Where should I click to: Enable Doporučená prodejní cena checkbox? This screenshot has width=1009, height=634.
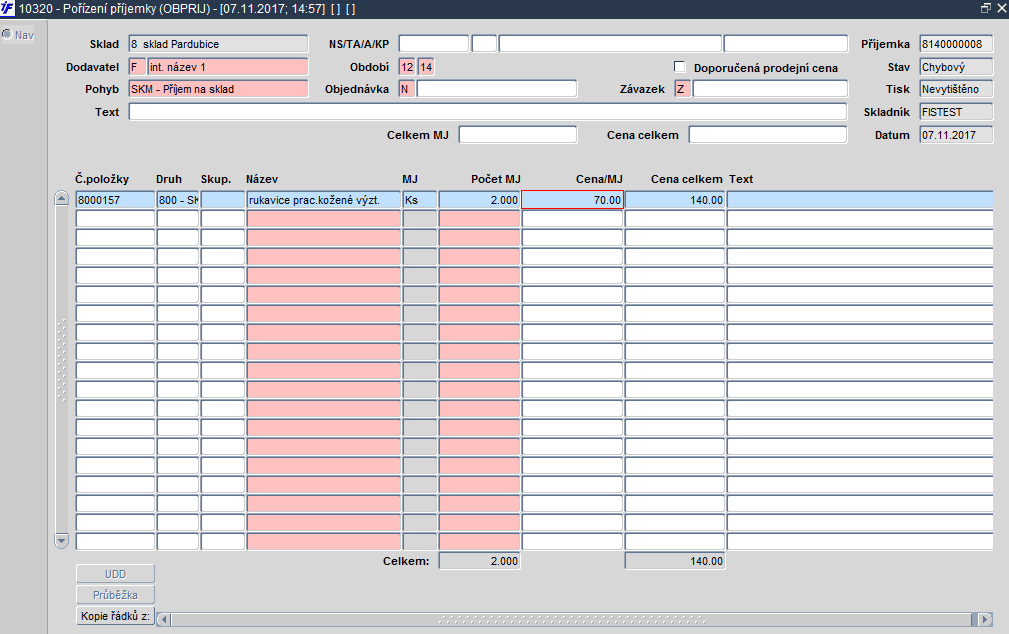coord(679,66)
